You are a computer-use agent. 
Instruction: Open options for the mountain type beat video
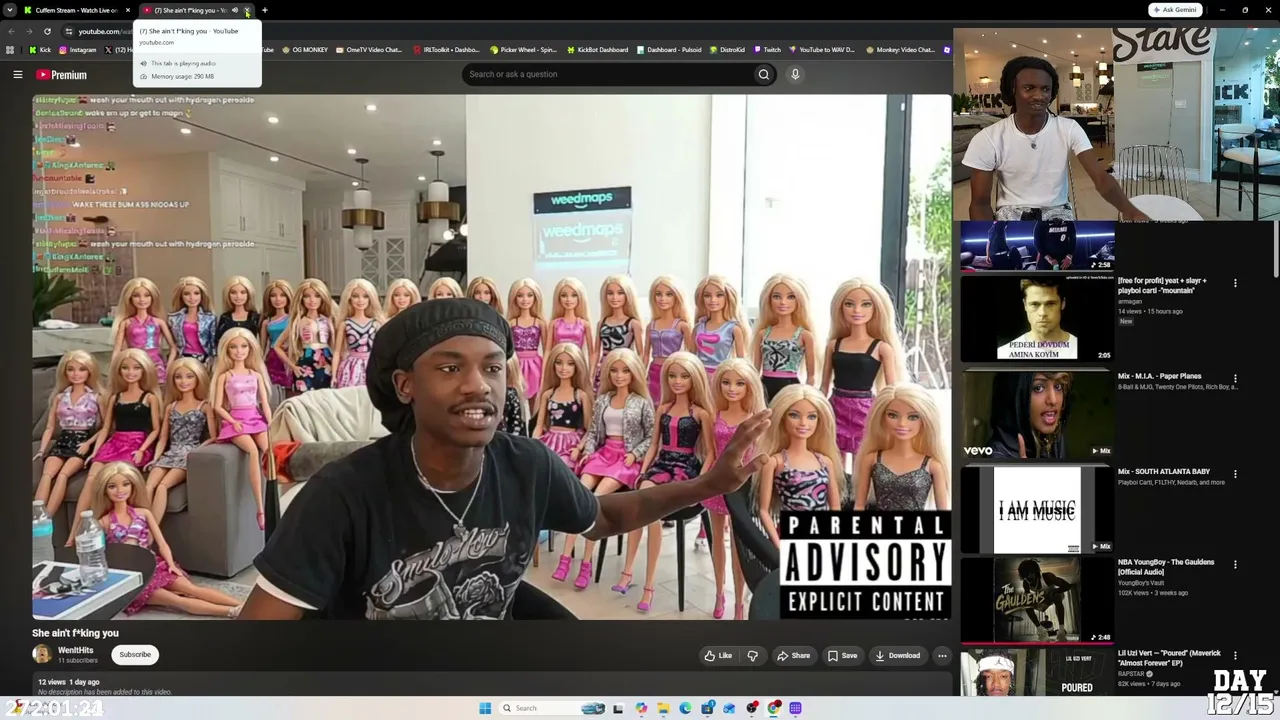[x=1235, y=283]
